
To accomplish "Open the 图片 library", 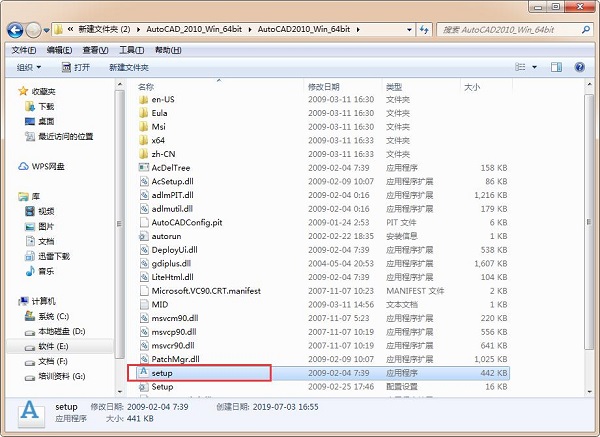I will pos(39,227).
